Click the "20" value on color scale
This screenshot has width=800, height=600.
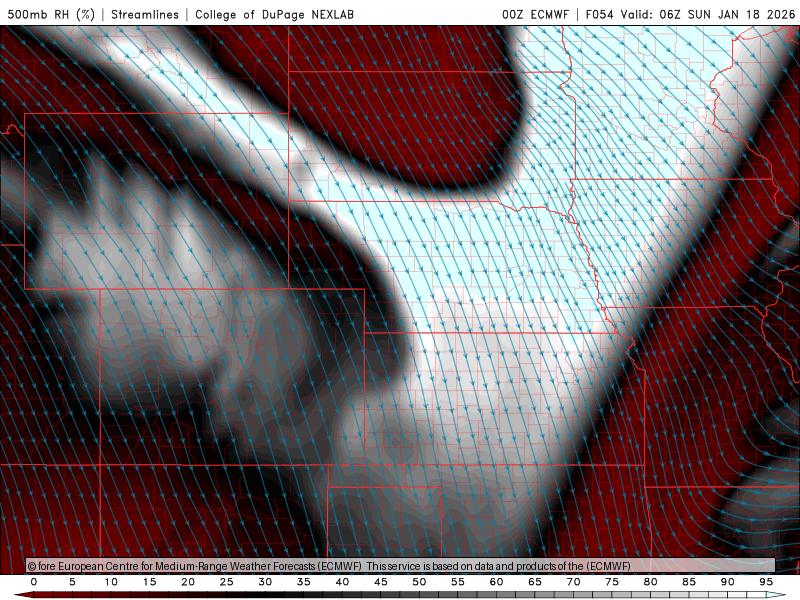(188, 582)
